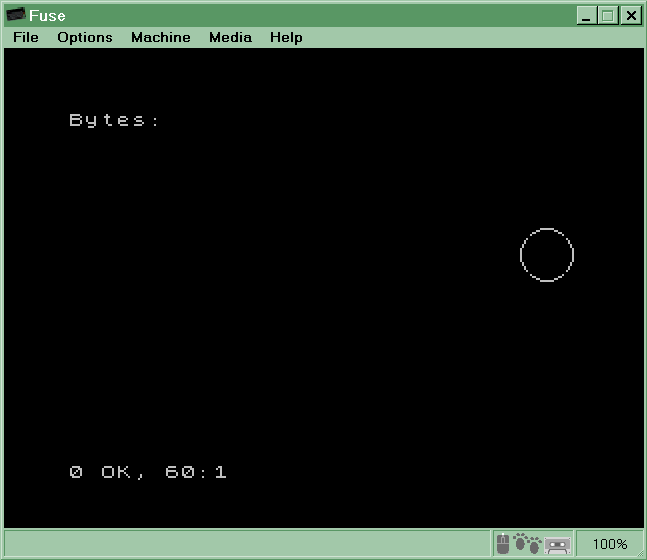Click the 100% emulation speed indicator
The height and width of the screenshot is (560, 647).
coord(609,545)
